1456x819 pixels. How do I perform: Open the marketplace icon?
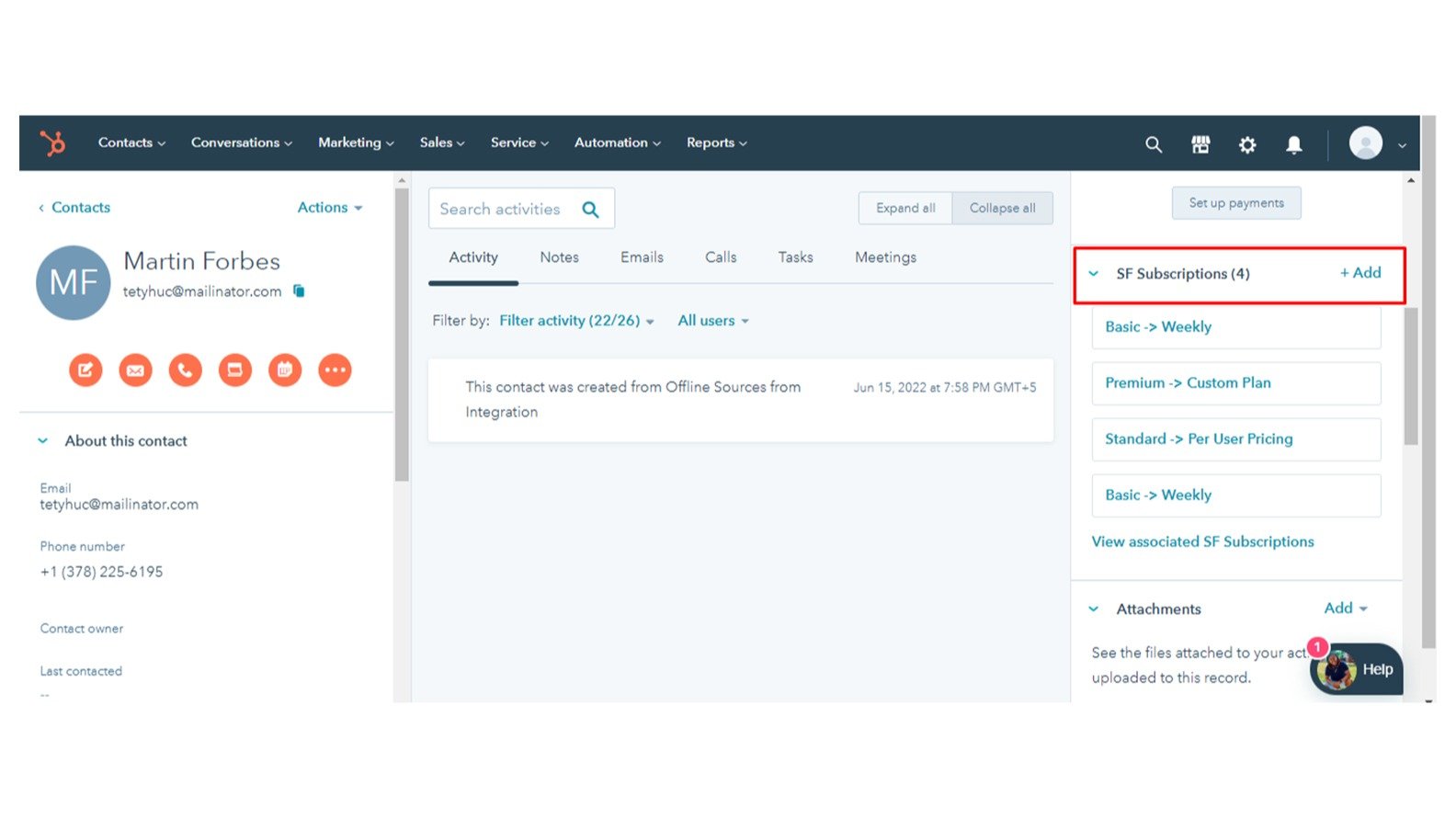1200,144
